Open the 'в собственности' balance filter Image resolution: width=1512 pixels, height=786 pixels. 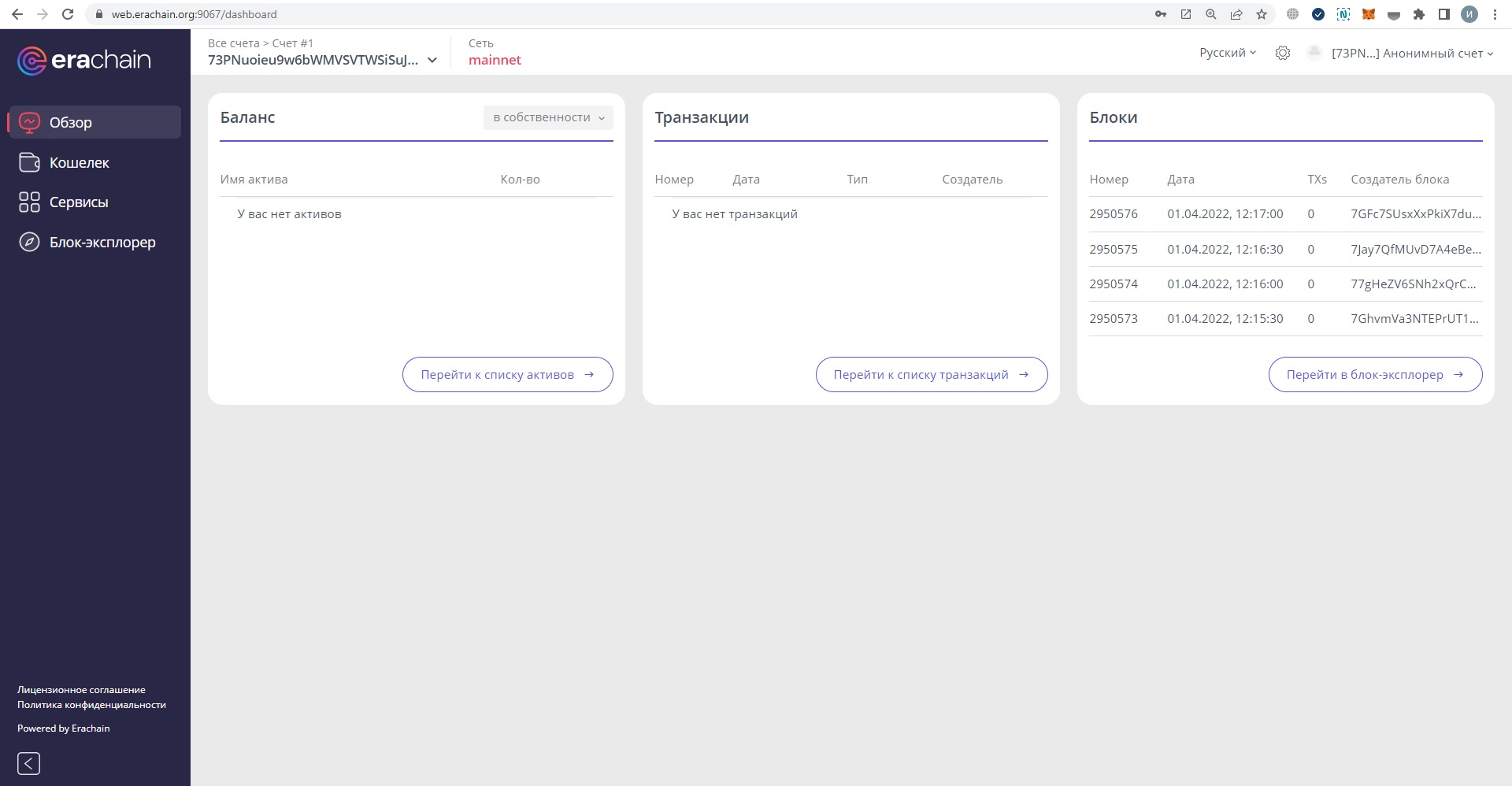[548, 117]
